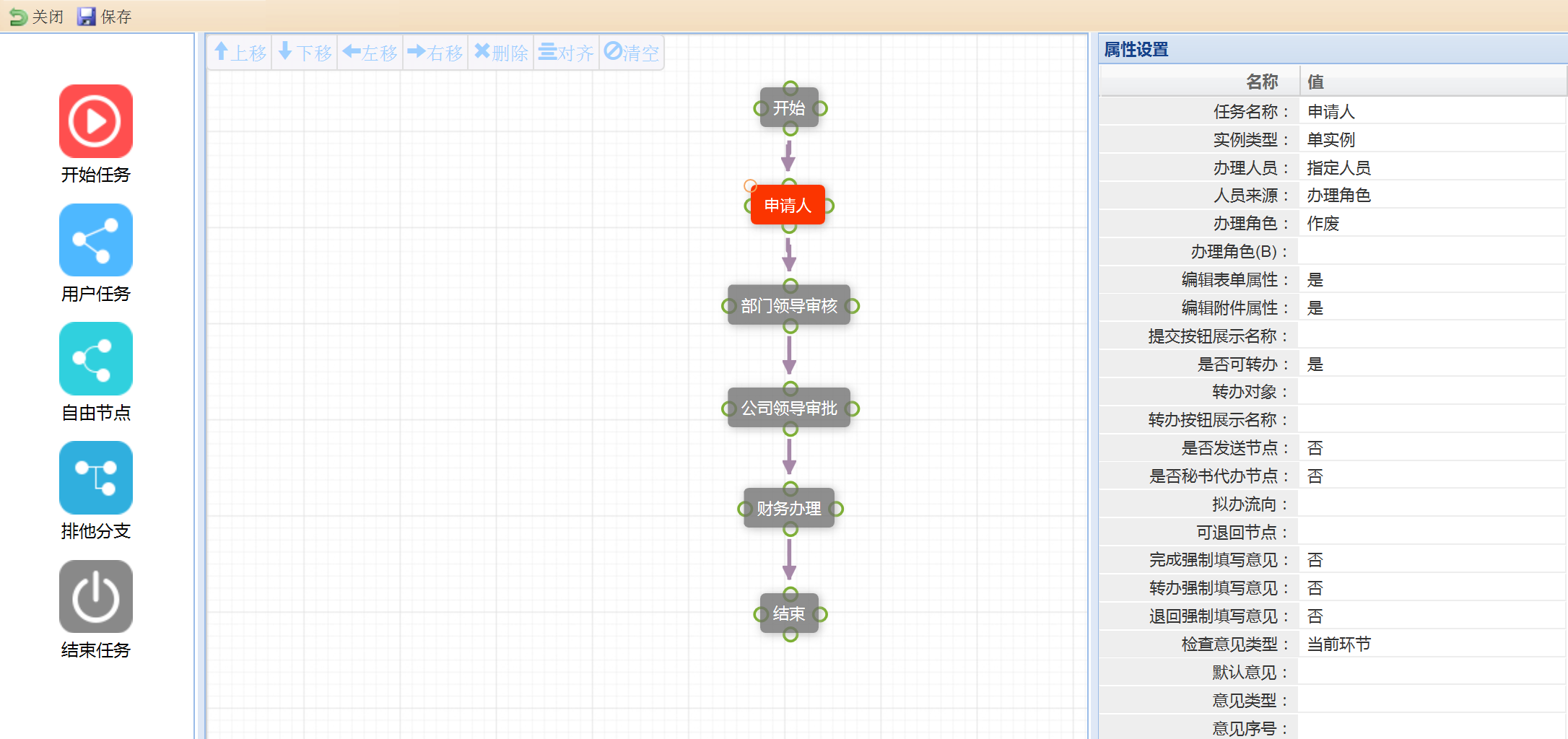The height and width of the screenshot is (739, 1568).
Task: Move node down with 下移
Action: click(x=305, y=53)
